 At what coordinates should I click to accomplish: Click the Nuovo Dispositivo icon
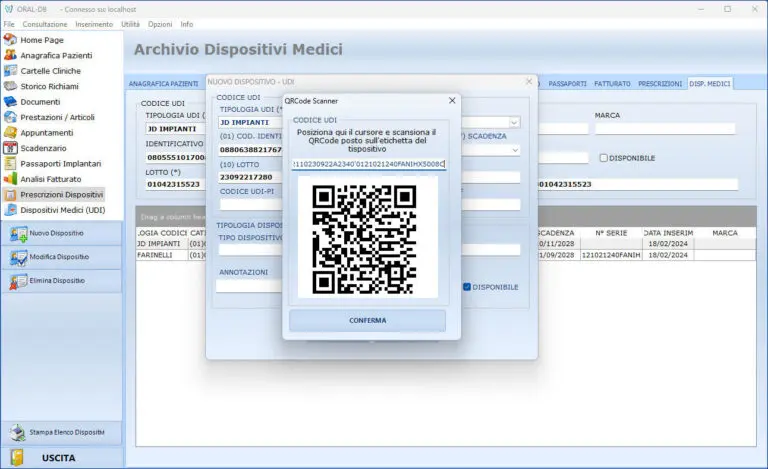[x=19, y=234]
